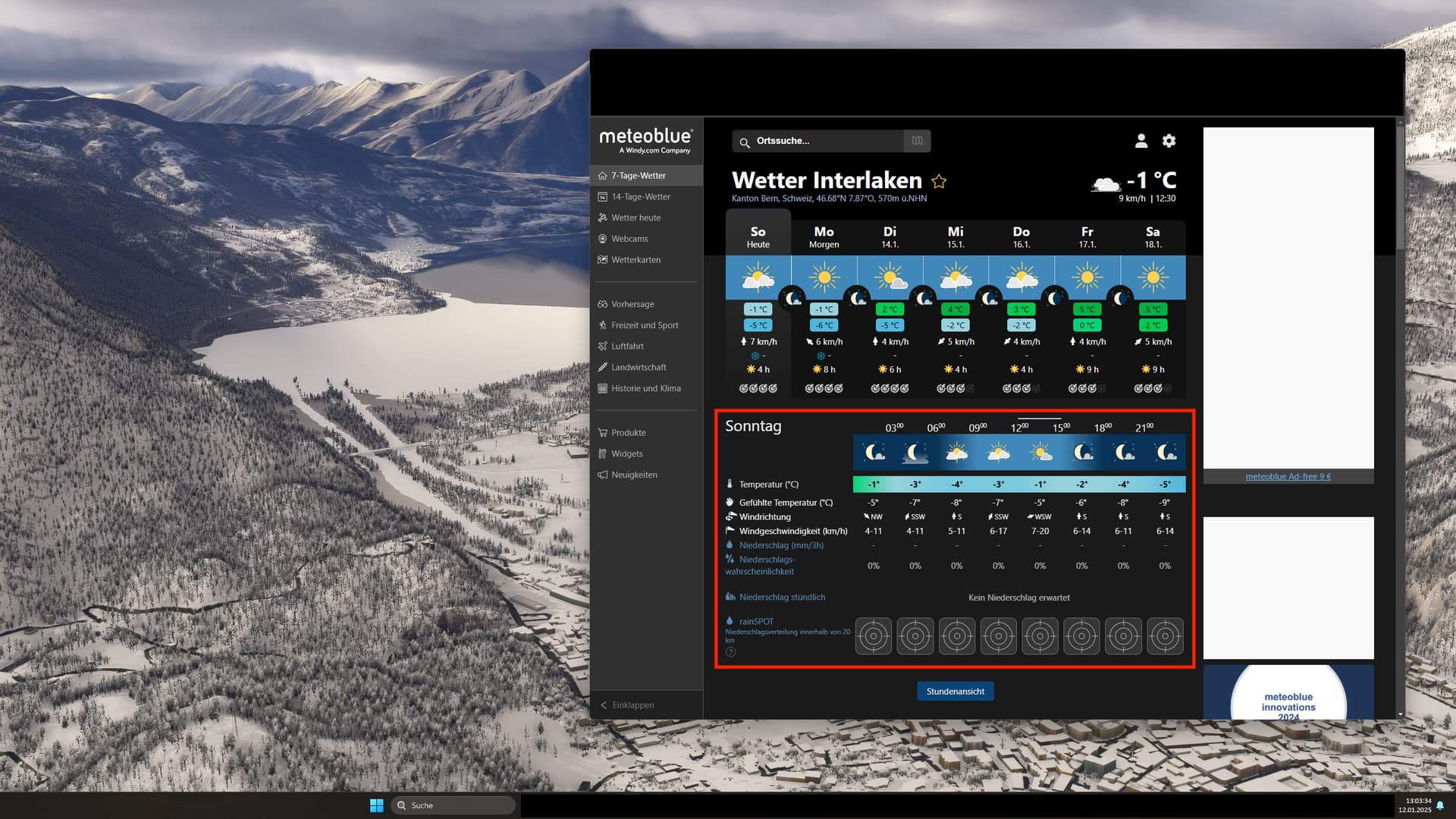Open the notification bell in system tray

coord(1440,805)
